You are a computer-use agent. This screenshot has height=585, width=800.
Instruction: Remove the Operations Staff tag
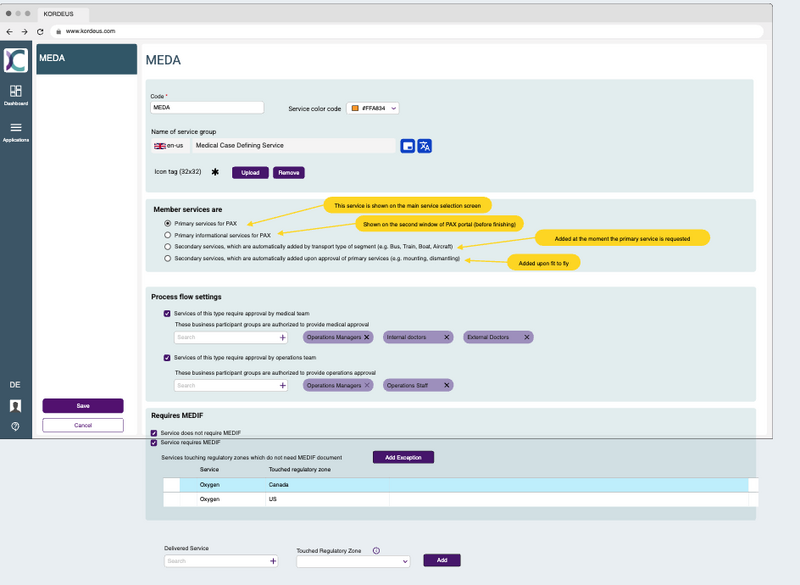445,385
